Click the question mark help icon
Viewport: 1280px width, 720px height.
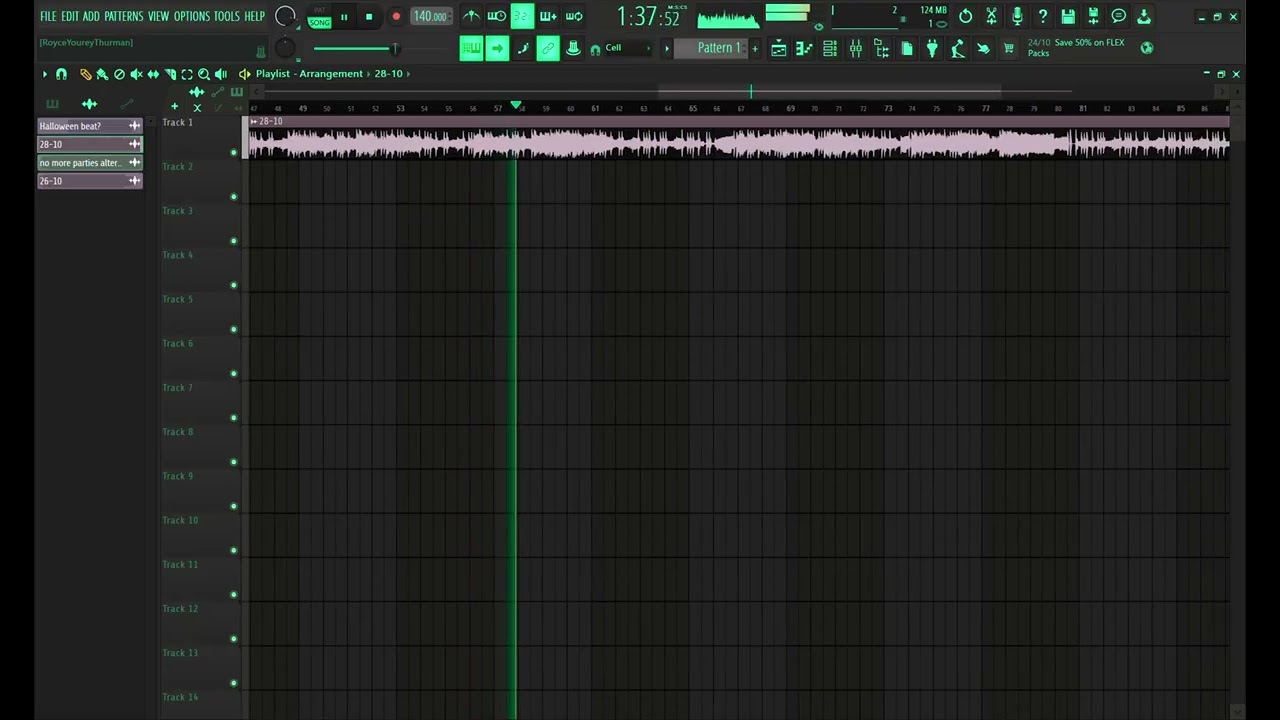pyautogui.click(x=1042, y=16)
